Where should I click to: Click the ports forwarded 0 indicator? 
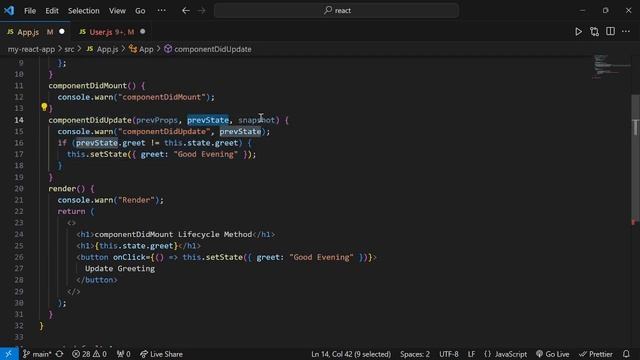tap(124, 354)
